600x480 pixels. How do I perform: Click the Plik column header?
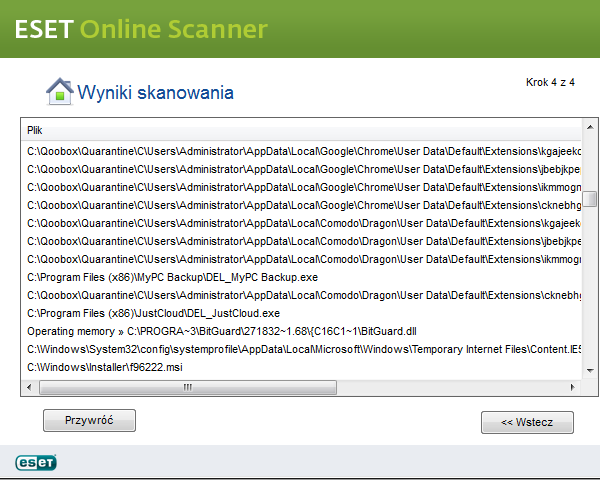pyautogui.click(x=302, y=131)
